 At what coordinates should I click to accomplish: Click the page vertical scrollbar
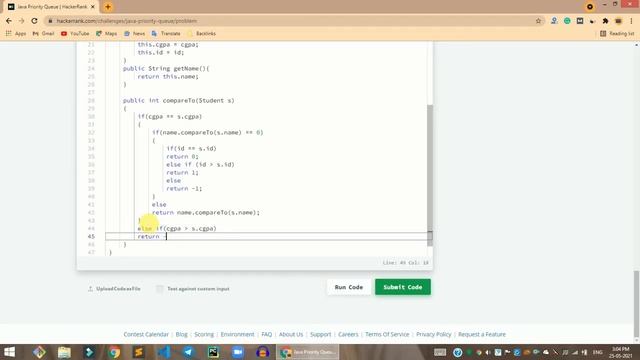click(636, 304)
